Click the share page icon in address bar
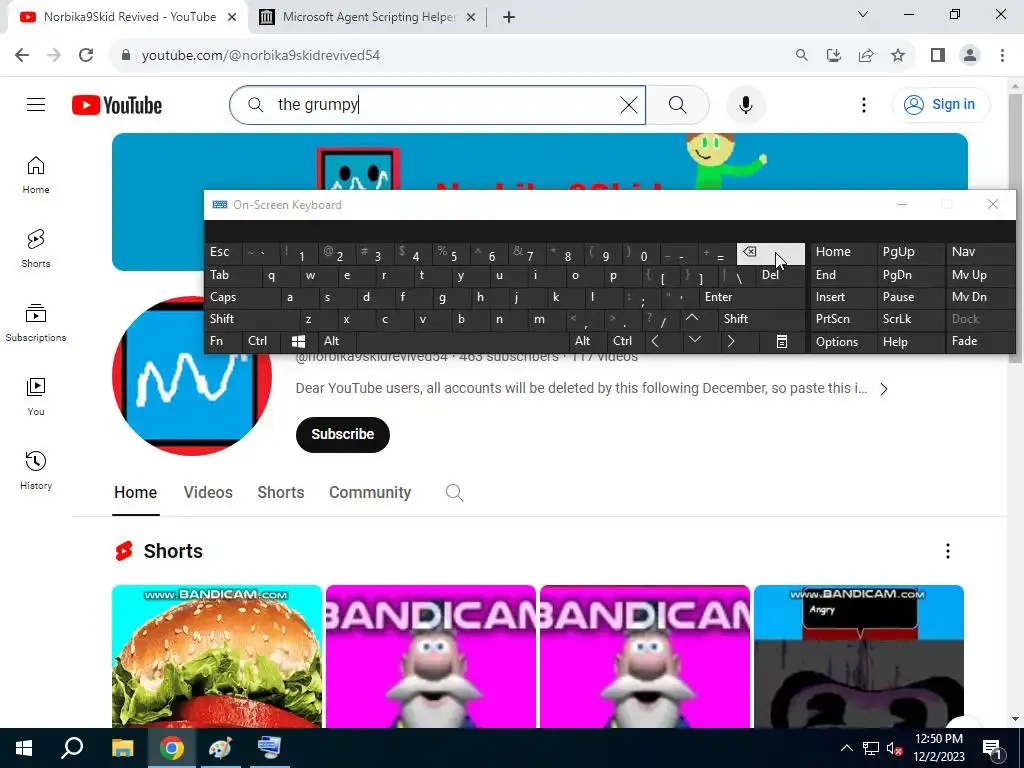 pyautogui.click(x=866, y=55)
